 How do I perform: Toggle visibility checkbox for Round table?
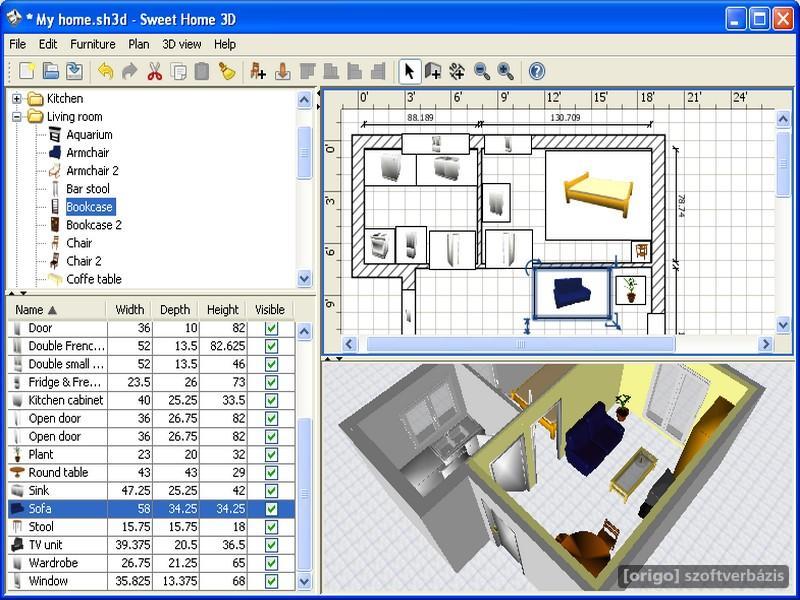point(271,473)
